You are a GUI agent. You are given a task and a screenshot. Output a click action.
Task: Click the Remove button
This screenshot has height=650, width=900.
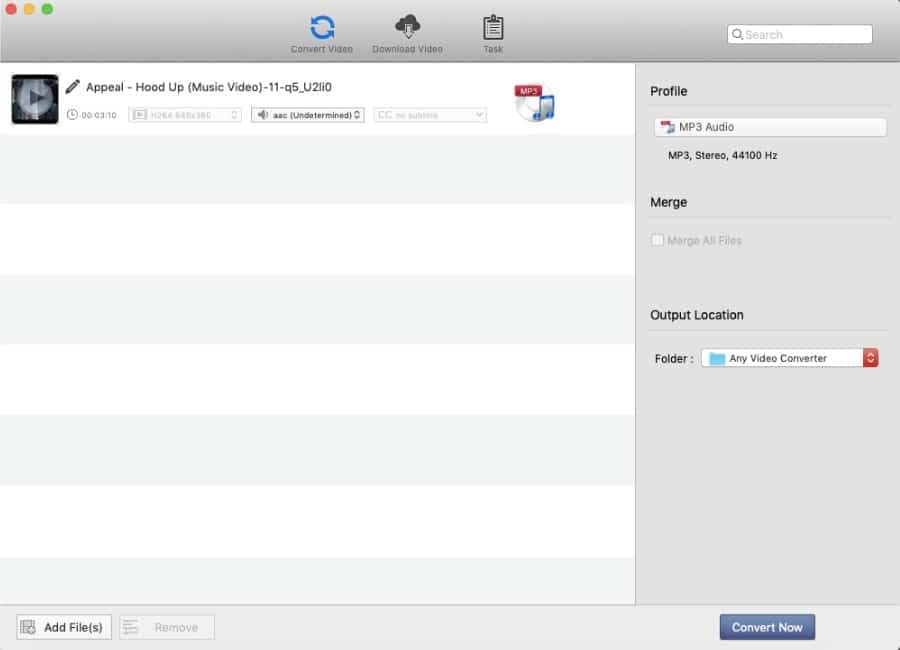[x=166, y=627]
